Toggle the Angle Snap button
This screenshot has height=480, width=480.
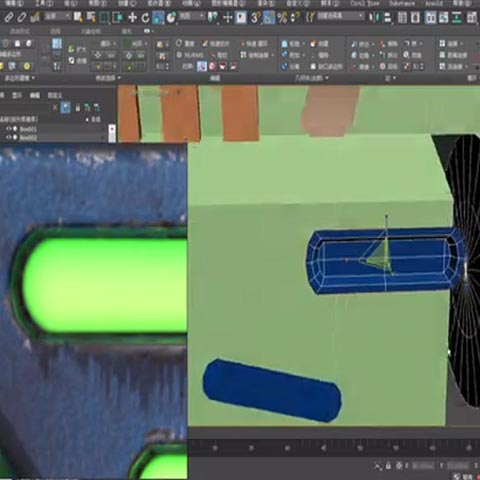tap(269, 17)
